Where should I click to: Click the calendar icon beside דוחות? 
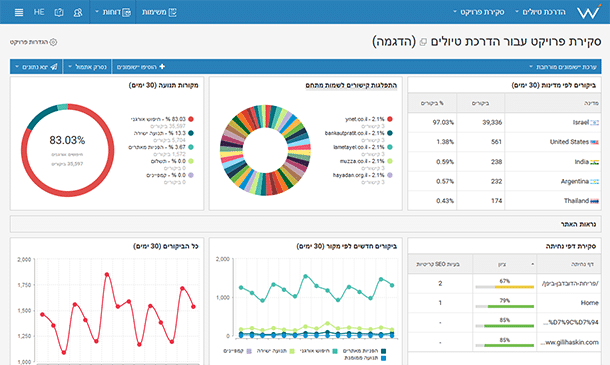(127, 12)
